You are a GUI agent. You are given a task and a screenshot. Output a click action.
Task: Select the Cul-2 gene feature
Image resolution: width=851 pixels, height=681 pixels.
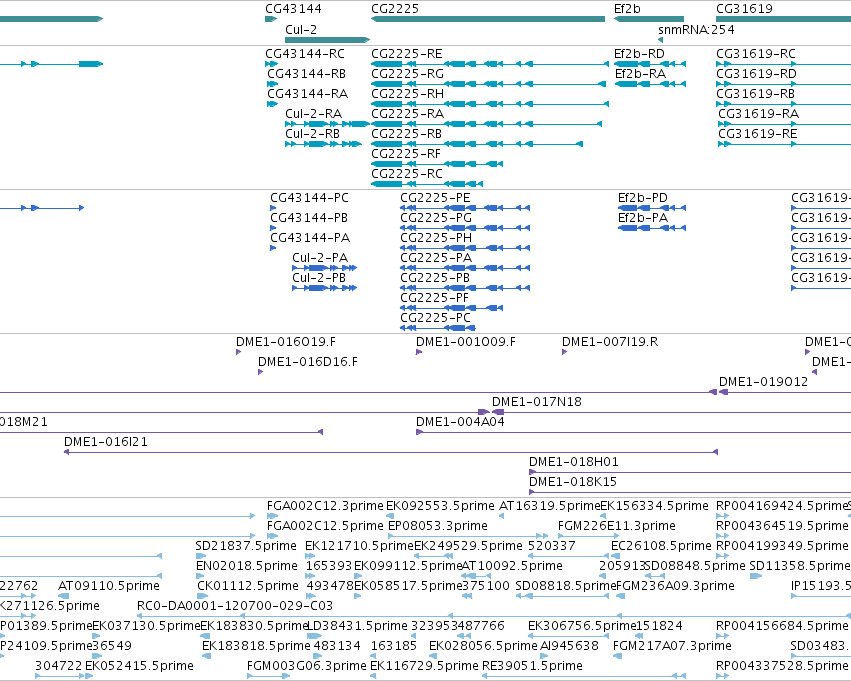tap(327, 40)
